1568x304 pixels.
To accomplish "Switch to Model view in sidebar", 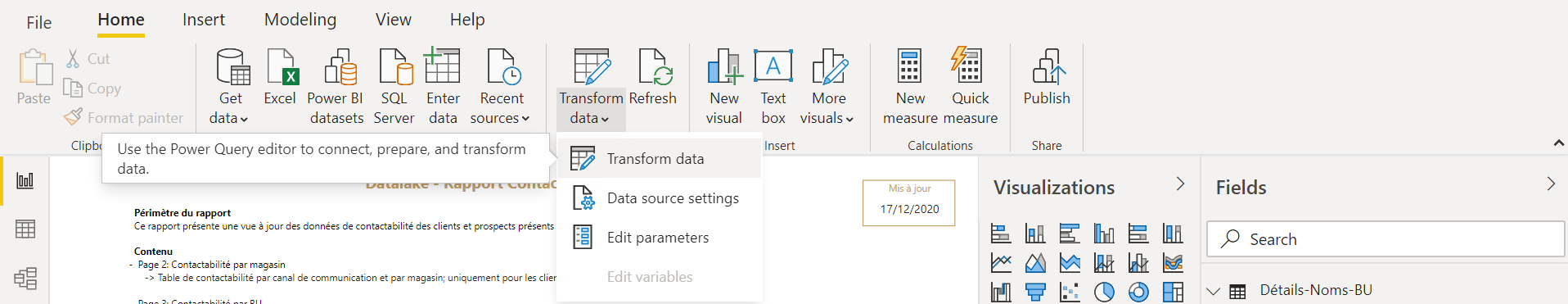I will (x=25, y=279).
